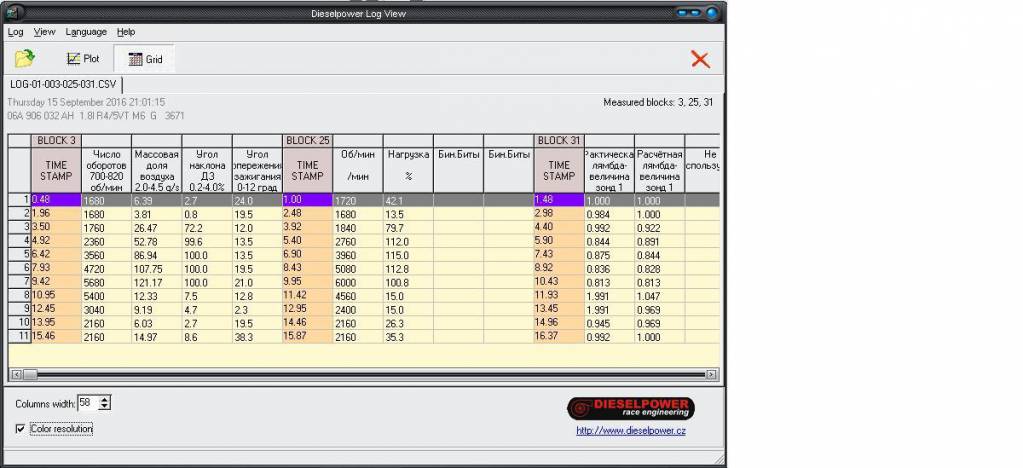
Task: Switch to Plot view
Action: [x=83, y=59]
